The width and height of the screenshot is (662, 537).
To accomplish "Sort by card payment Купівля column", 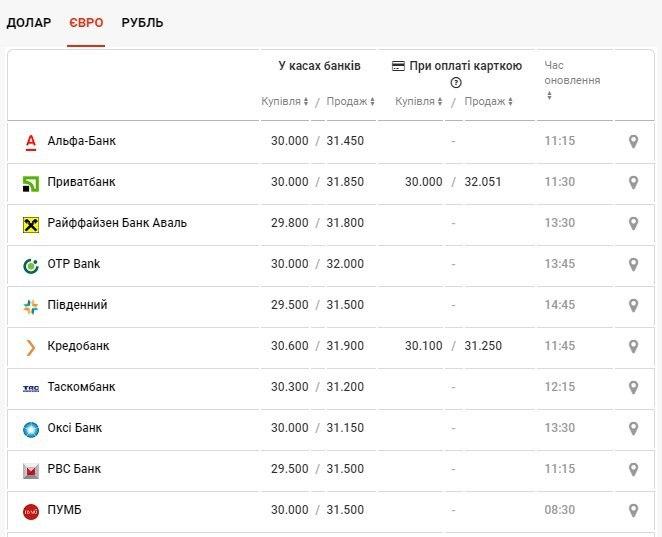I will (x=418, y=101).
